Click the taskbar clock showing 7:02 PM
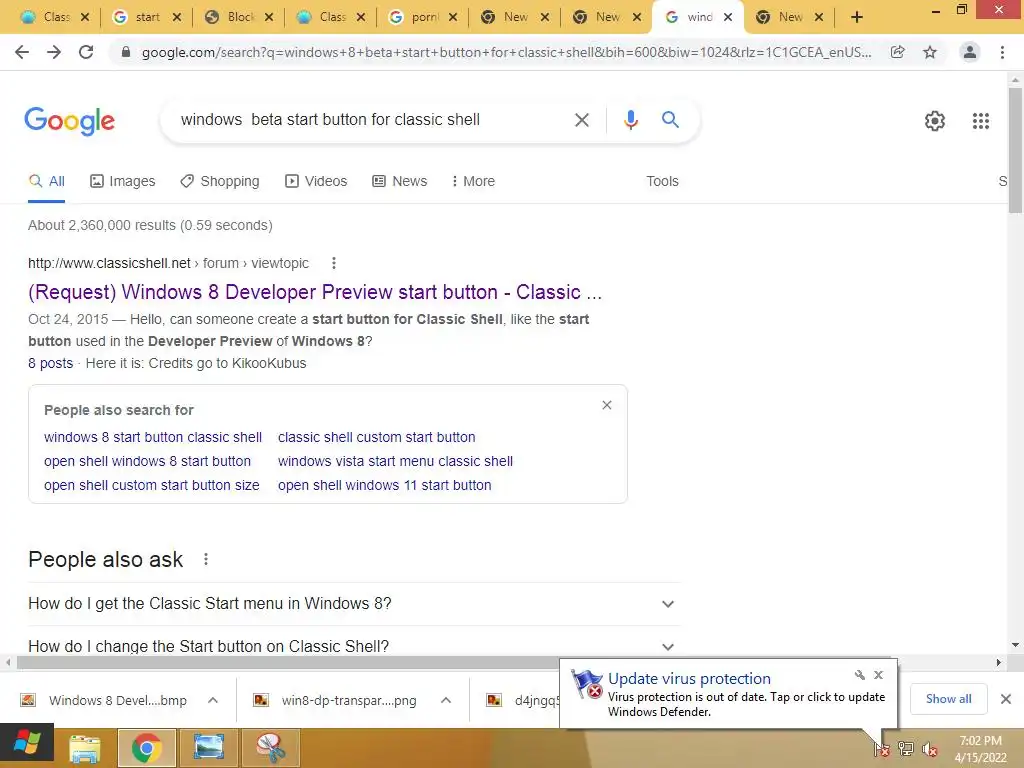The width and height of the screenshot is (1024, 768). coord(980,749)
